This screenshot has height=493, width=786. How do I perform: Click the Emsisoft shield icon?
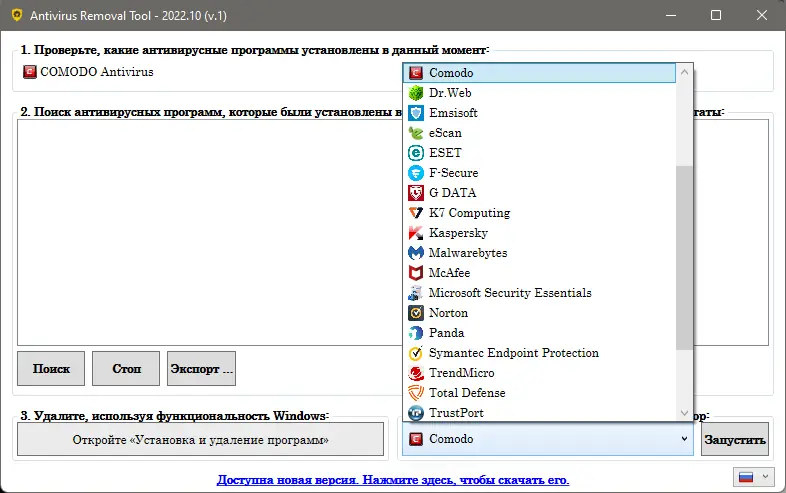tap(416, 113)
